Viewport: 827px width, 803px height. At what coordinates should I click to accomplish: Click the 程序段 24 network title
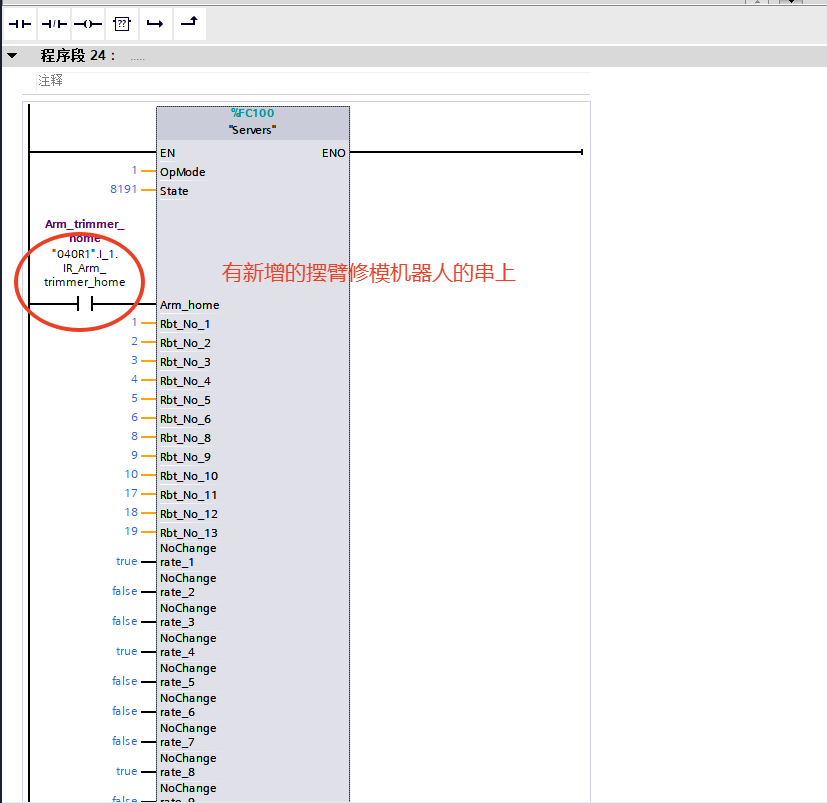[x=78, y=56]
